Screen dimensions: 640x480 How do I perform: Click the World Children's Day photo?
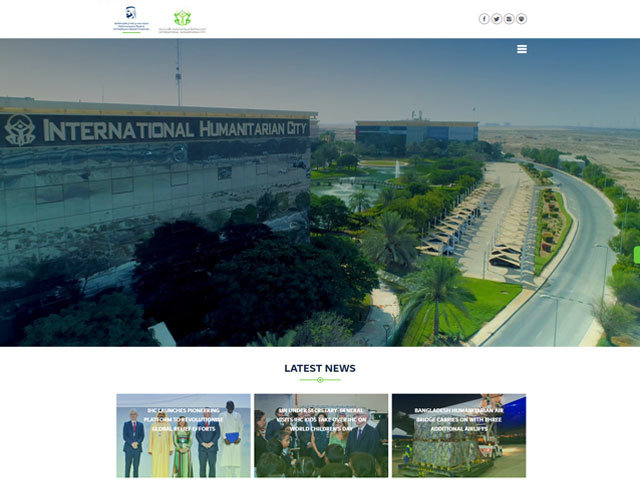point(320,452)
